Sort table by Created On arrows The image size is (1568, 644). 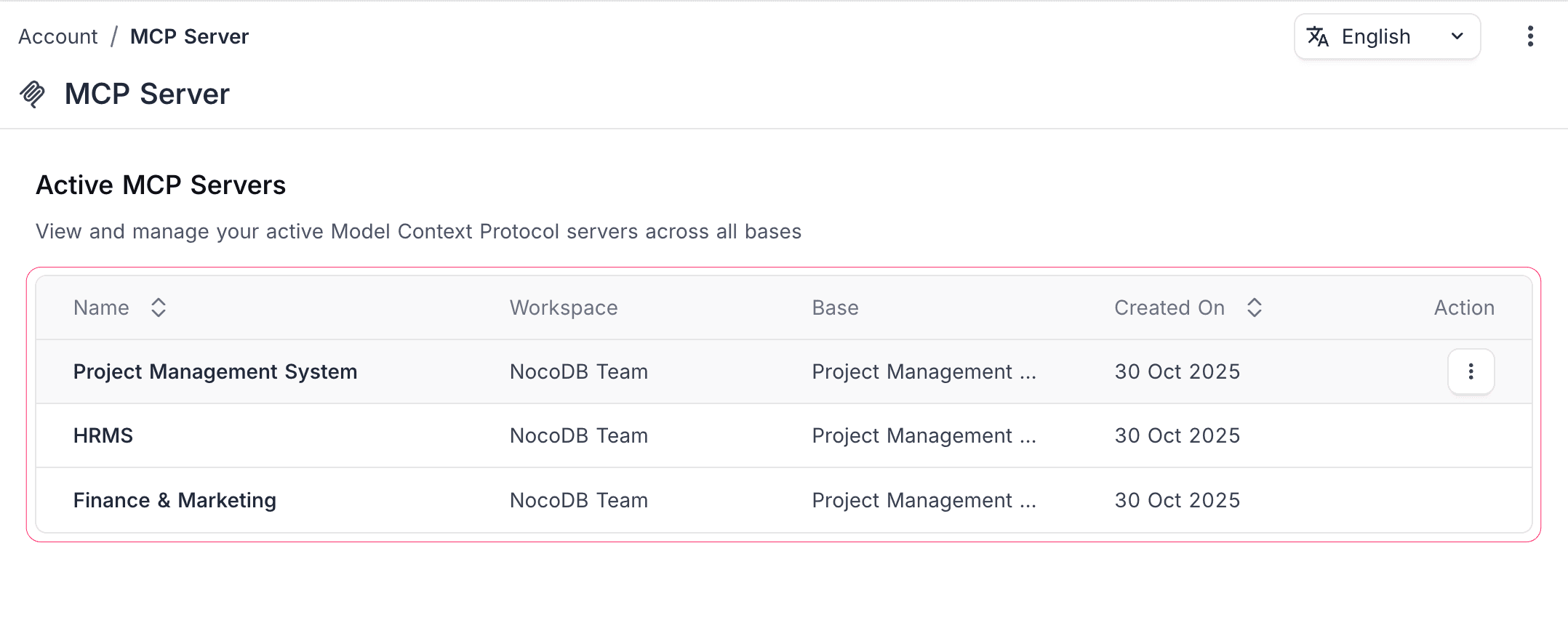point(1254,307)
